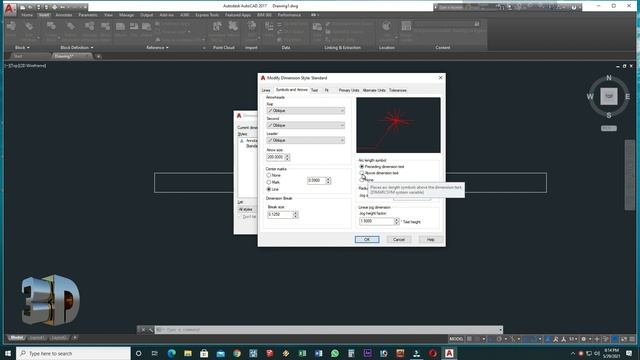Click the Set Location ribbon icon
This screenshot has width=640, height=360.
pyautogui.click(x=387, y=27)
